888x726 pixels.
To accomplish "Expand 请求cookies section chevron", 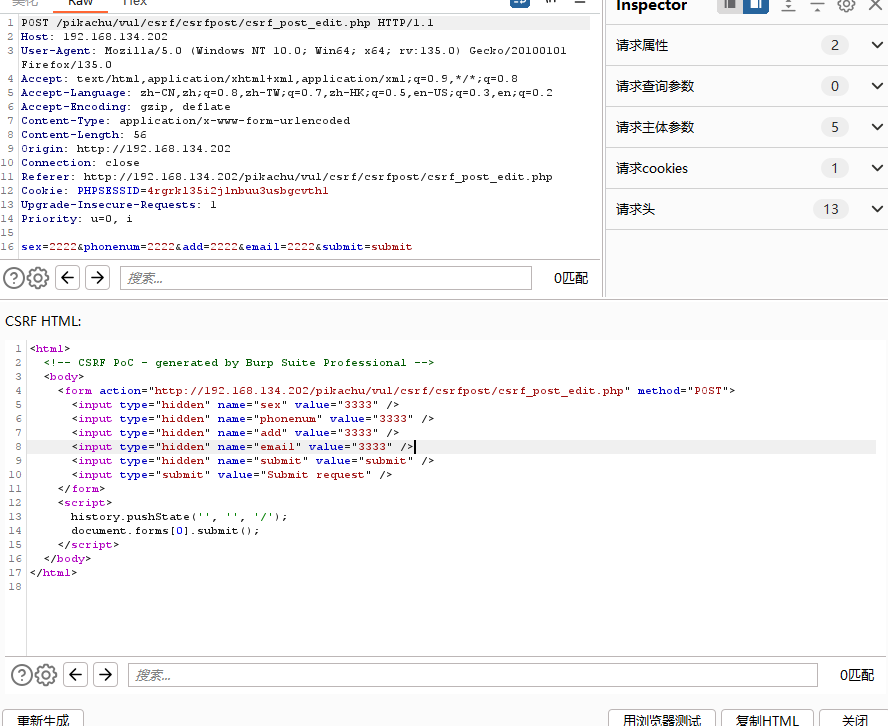I will pyautogui.click(x=877, y=168).
